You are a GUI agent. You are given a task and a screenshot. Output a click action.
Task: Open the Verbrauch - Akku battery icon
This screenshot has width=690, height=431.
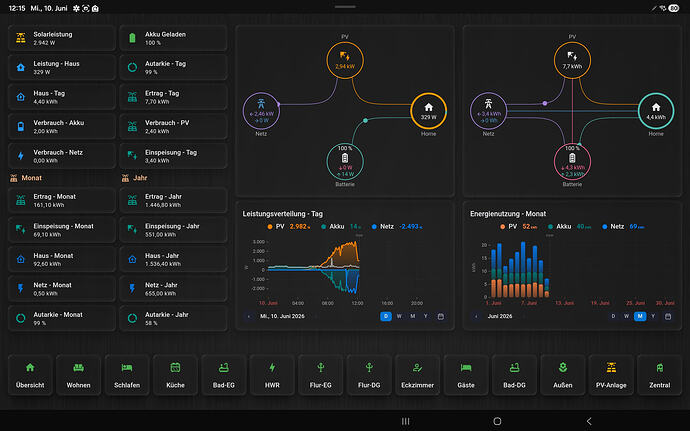tap(21, 127)
